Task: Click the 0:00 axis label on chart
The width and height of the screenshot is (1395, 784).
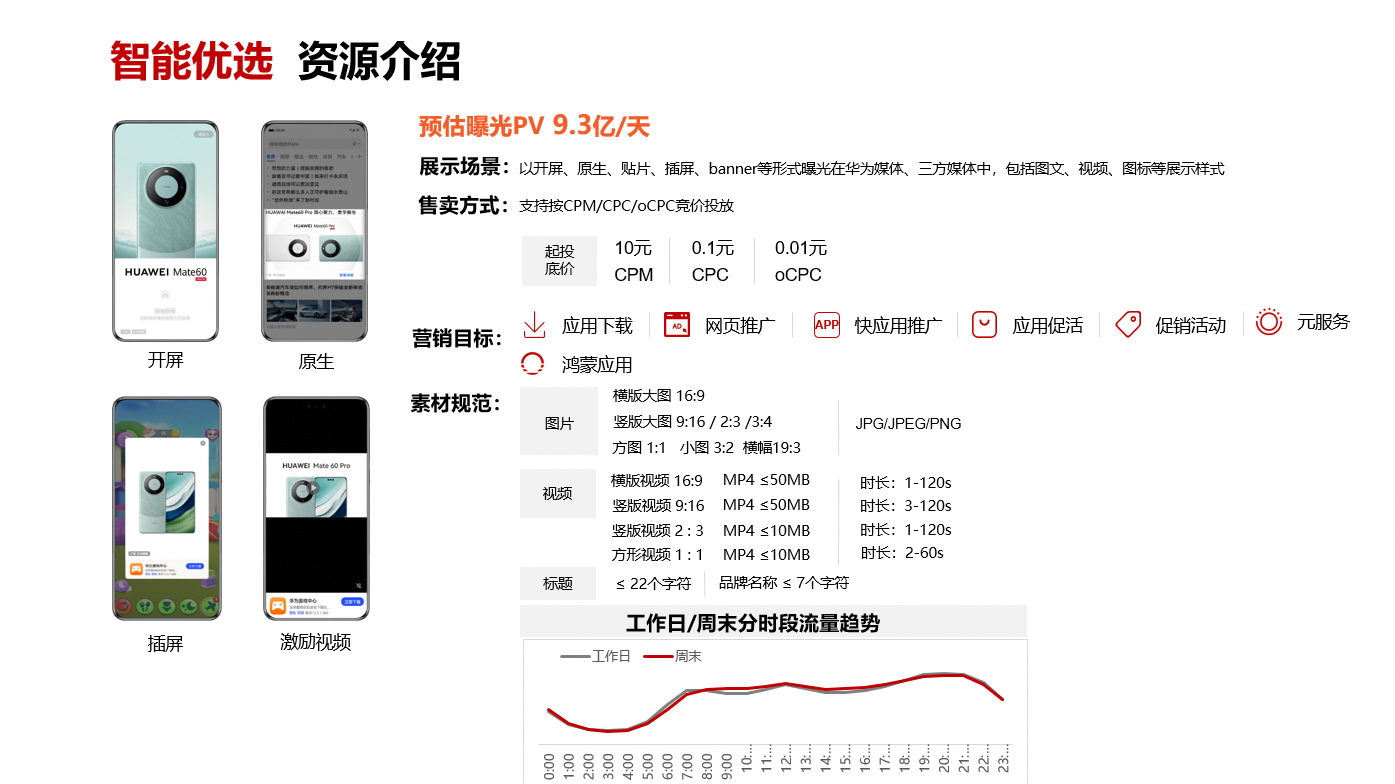Action: [548, 767]
